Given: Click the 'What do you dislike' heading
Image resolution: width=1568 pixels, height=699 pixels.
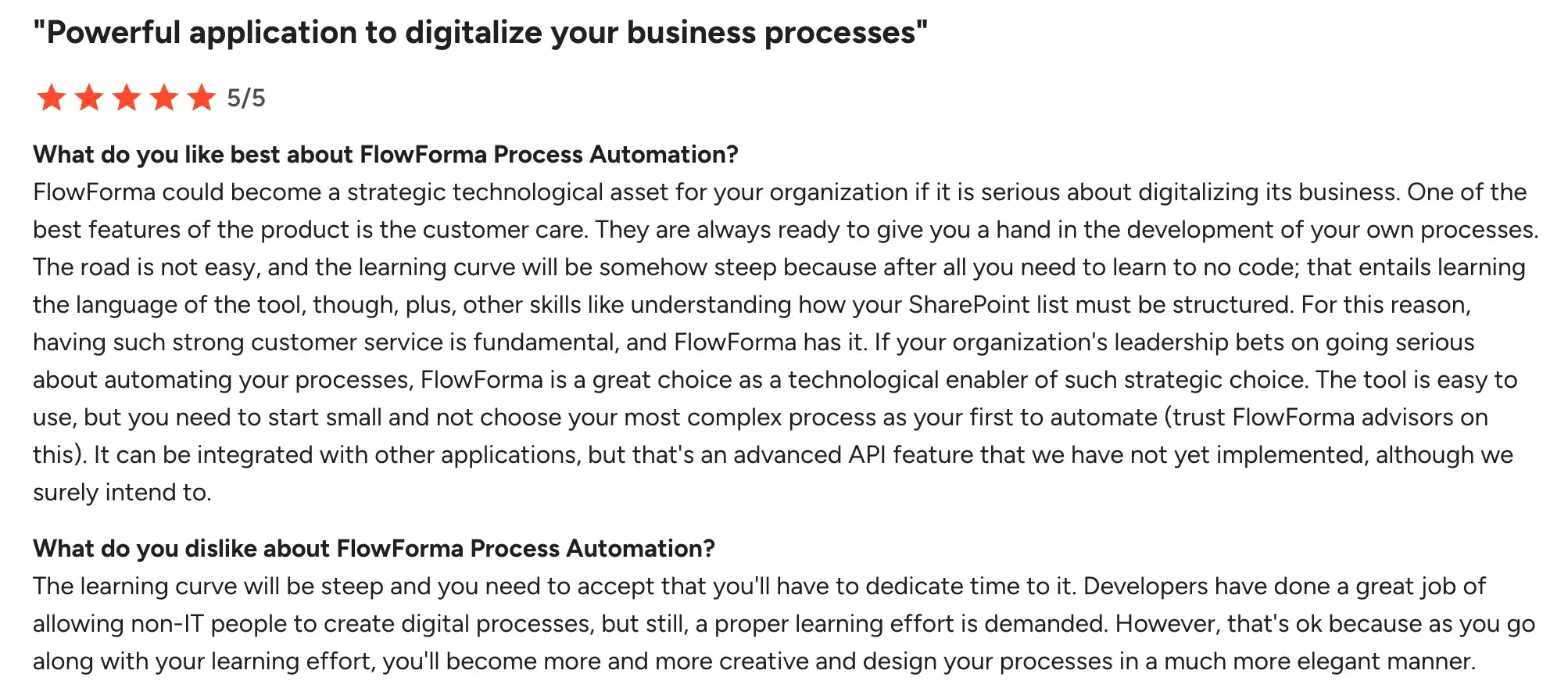Looking at the screenshot, I should pos(374,549).
